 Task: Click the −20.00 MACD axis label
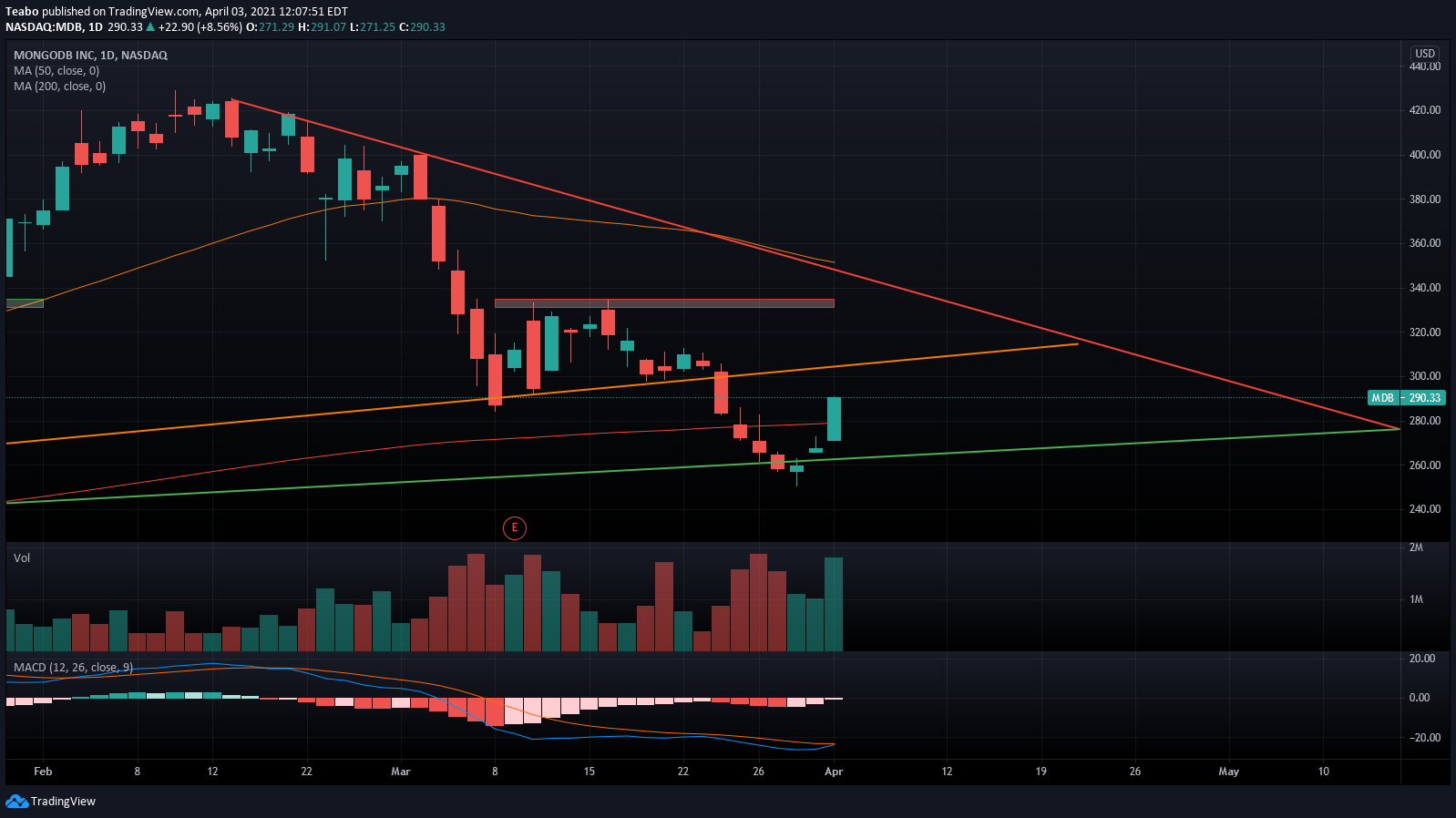[1425, 738]
